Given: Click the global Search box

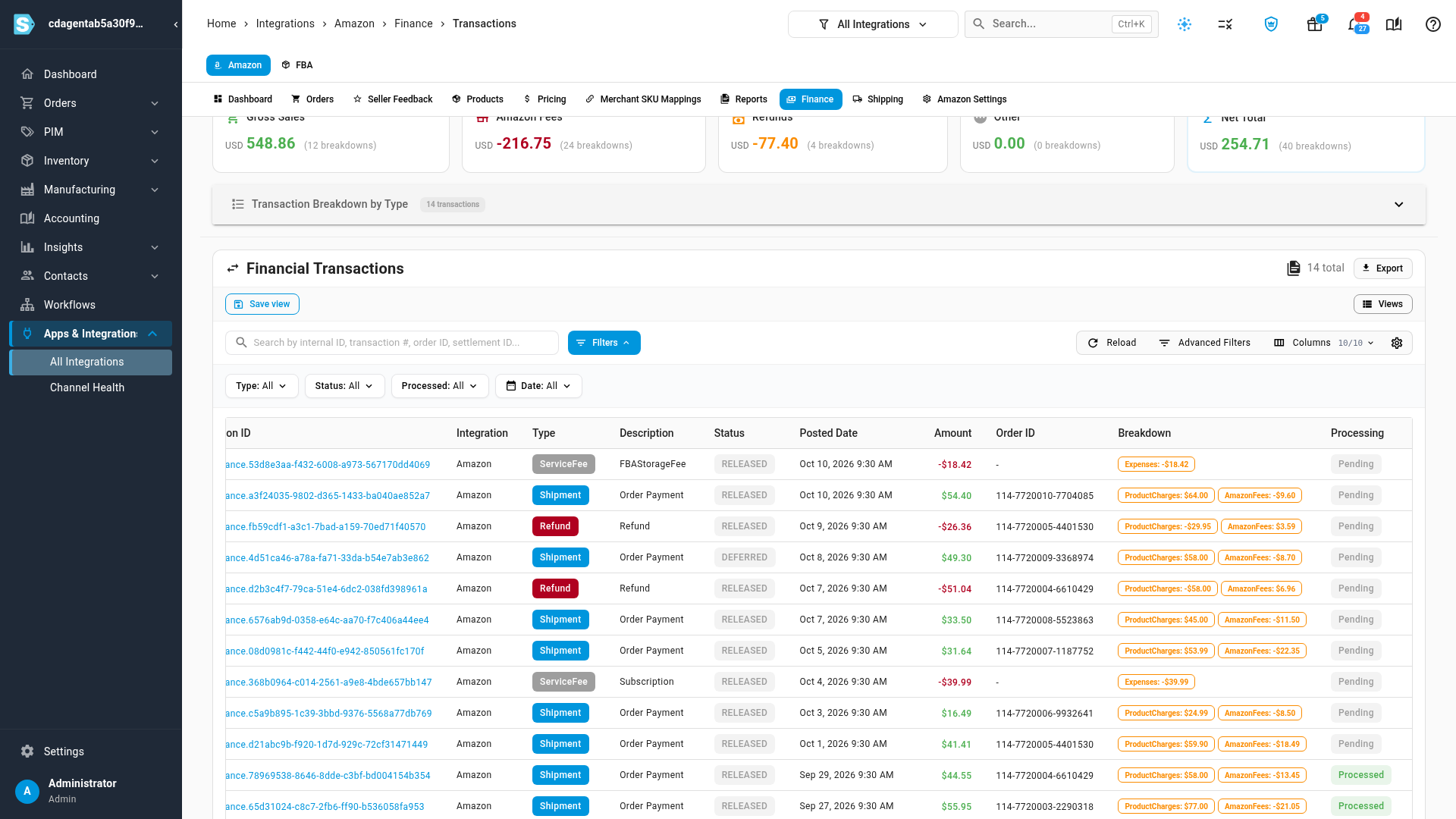Looking at the screenshot, I should pos(1061,24).
